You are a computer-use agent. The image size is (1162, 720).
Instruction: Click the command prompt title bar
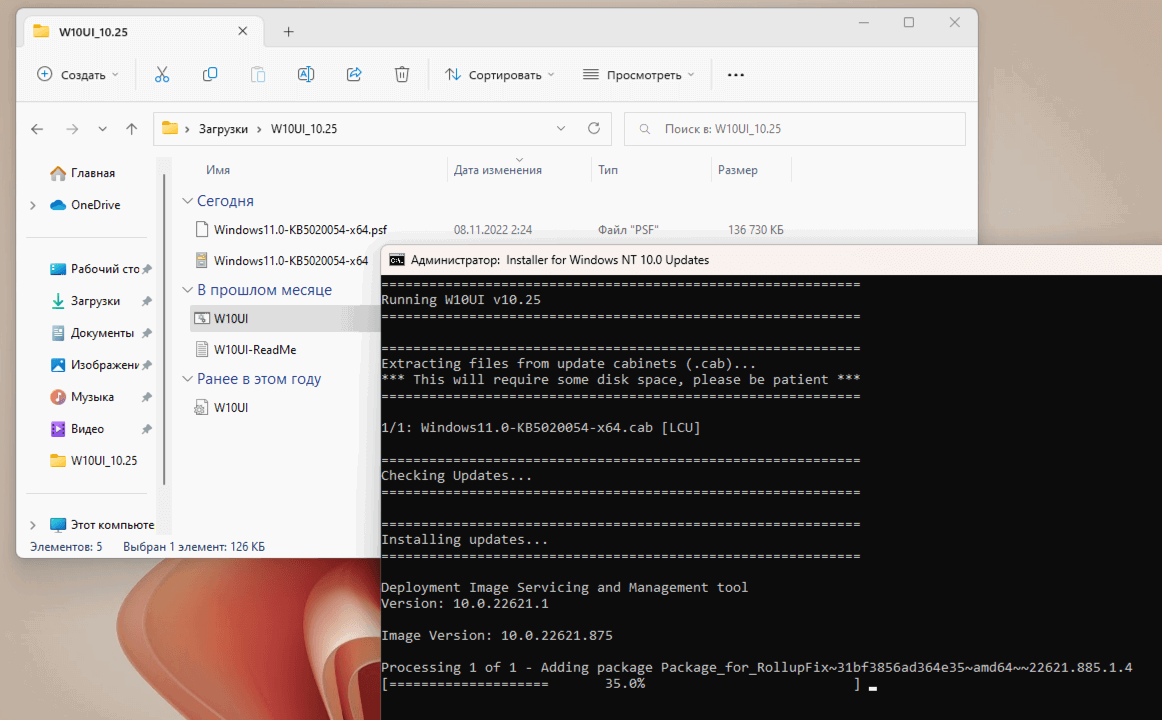[771, 260]
